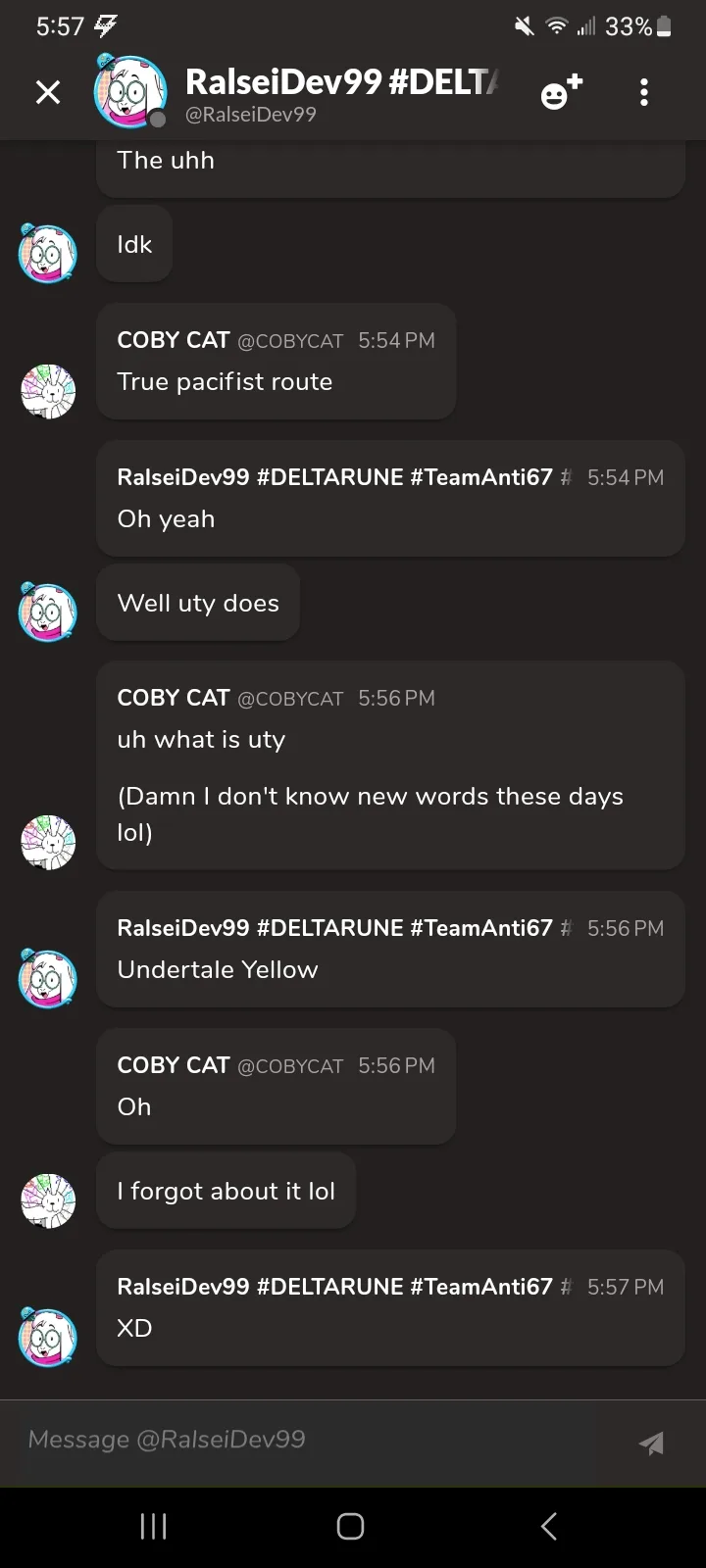This screenshot has height=1568, width=706.
Task: Tap RalseiDev99 avatar next to 'Idk' message
Action: 48,253
